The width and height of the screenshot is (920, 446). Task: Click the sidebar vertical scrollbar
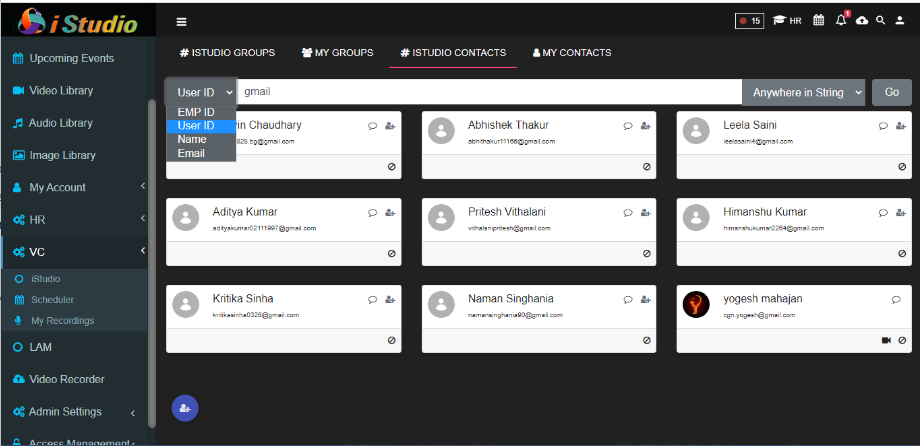[x=153, y=263]
